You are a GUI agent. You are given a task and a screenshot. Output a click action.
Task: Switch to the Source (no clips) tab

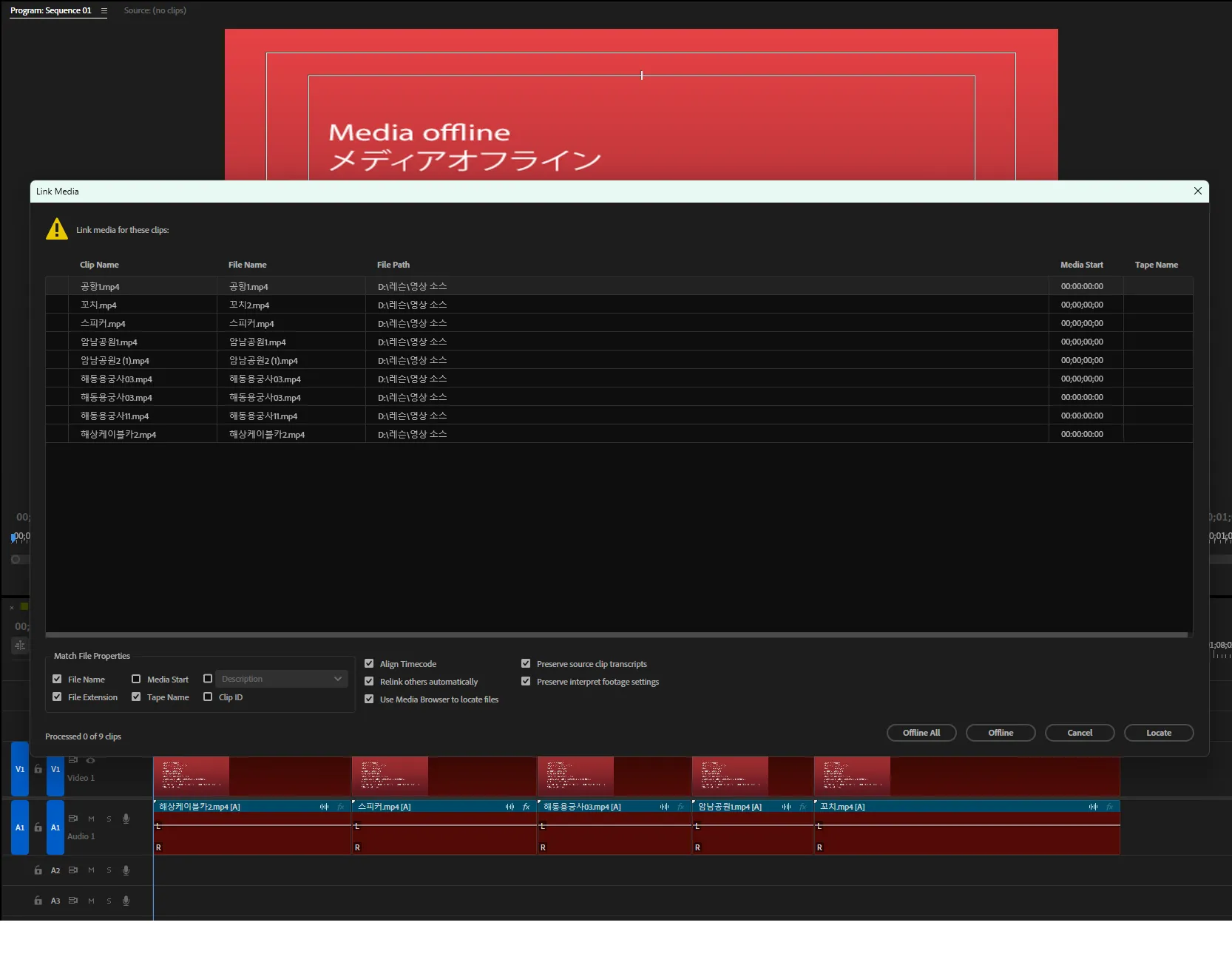(155, 10)
